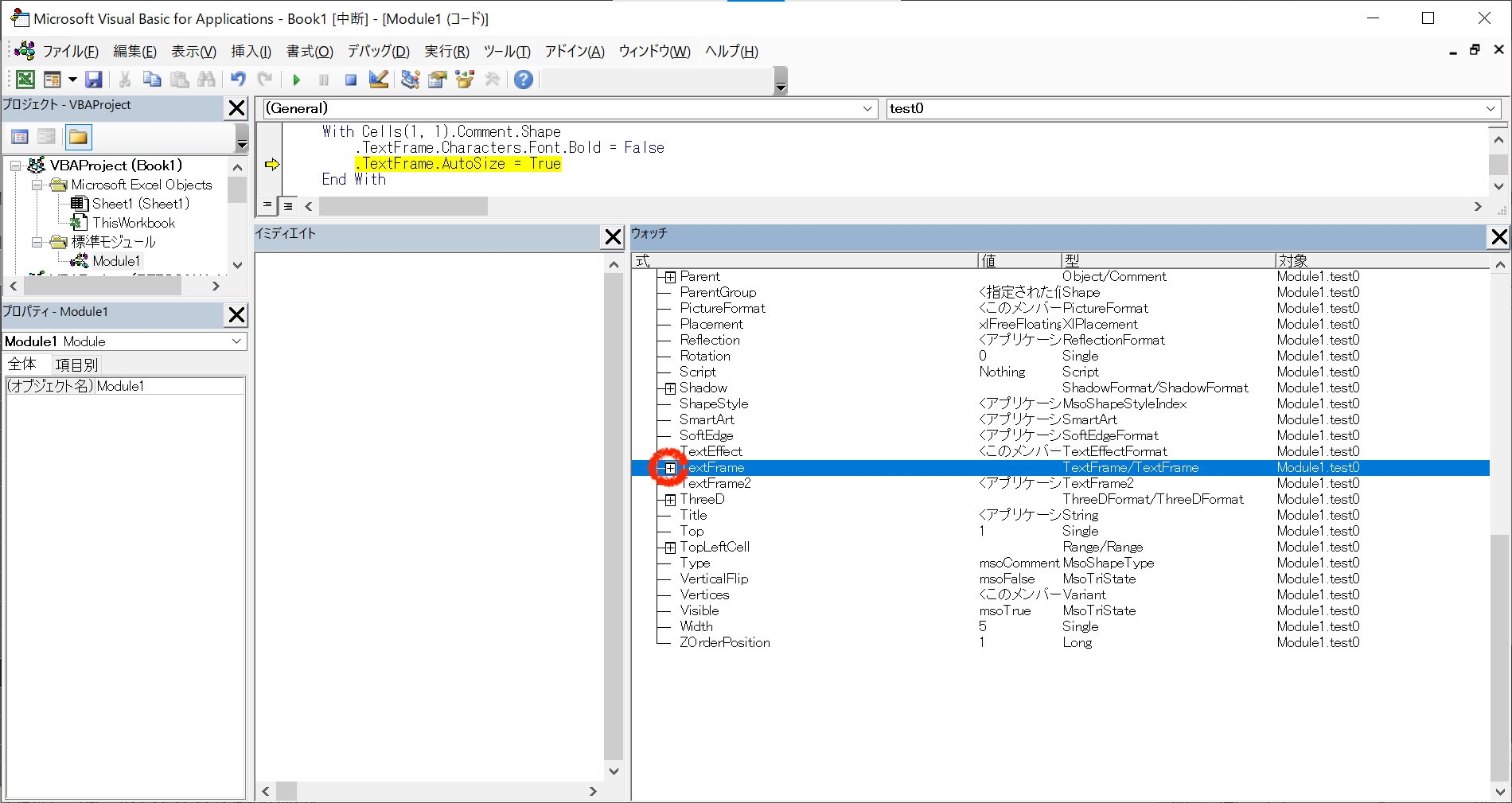Open VBA Help question mark icon
This screenshot has width=1512, height=803.
point(524,80)
